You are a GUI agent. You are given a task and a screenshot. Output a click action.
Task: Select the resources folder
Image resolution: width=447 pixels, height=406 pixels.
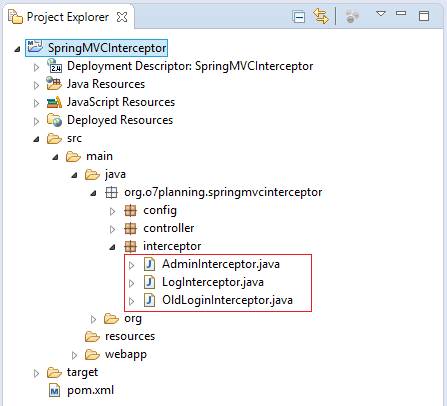click(x=130, y=336)
